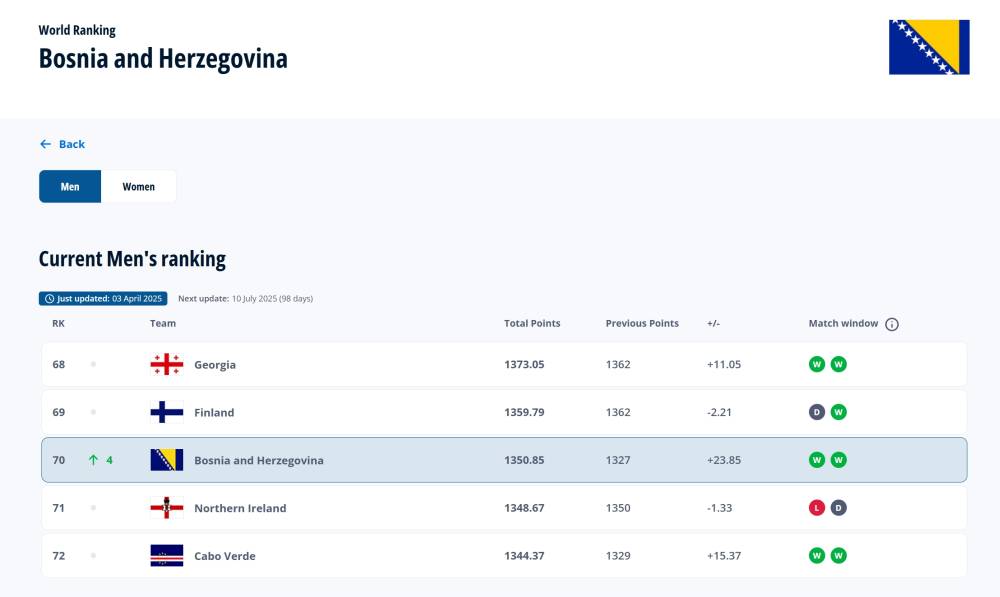Click the Match window info icon

(x=892, y=324)
